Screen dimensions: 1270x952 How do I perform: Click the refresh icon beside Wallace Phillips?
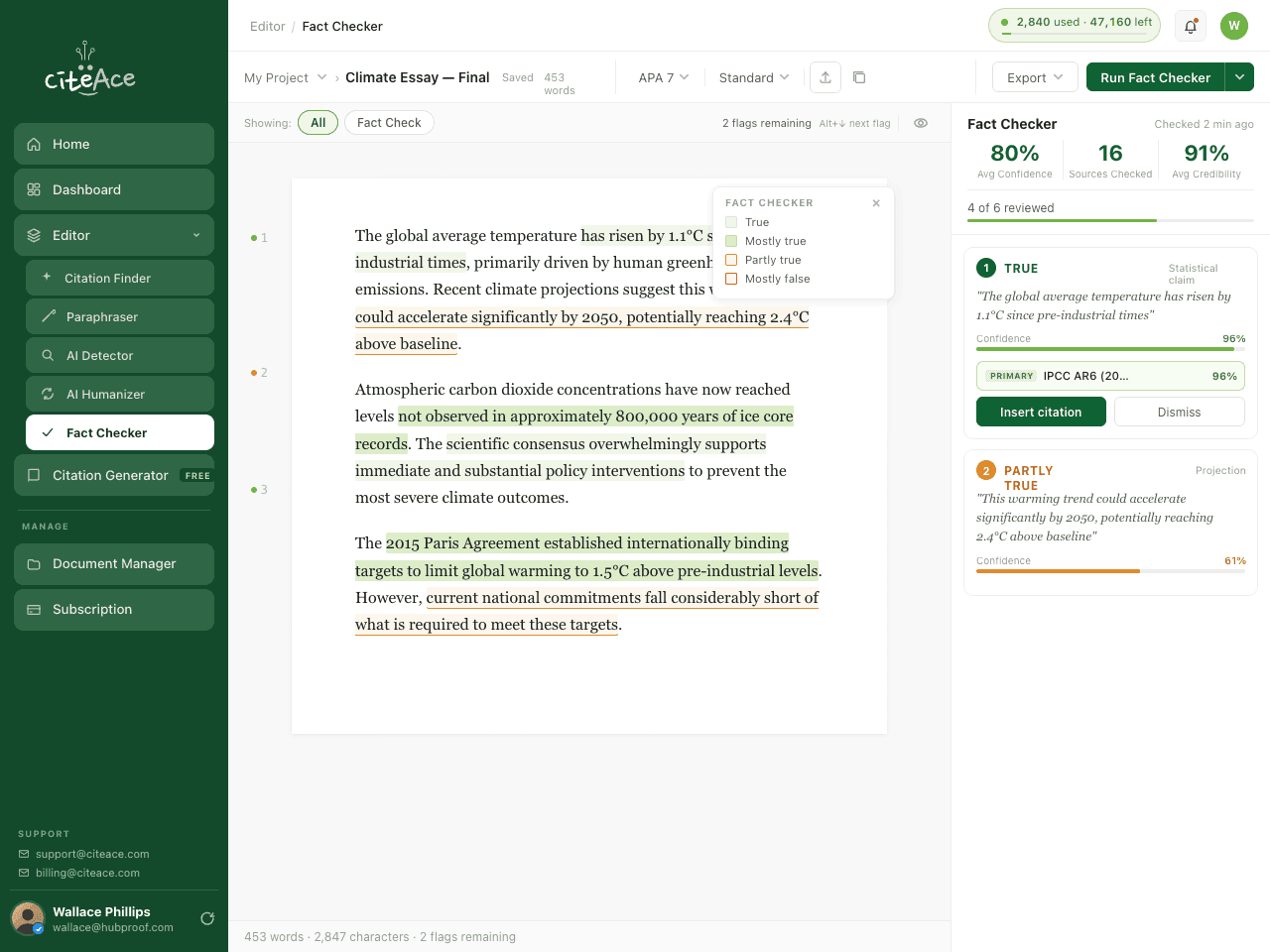(x=207, y=918)
